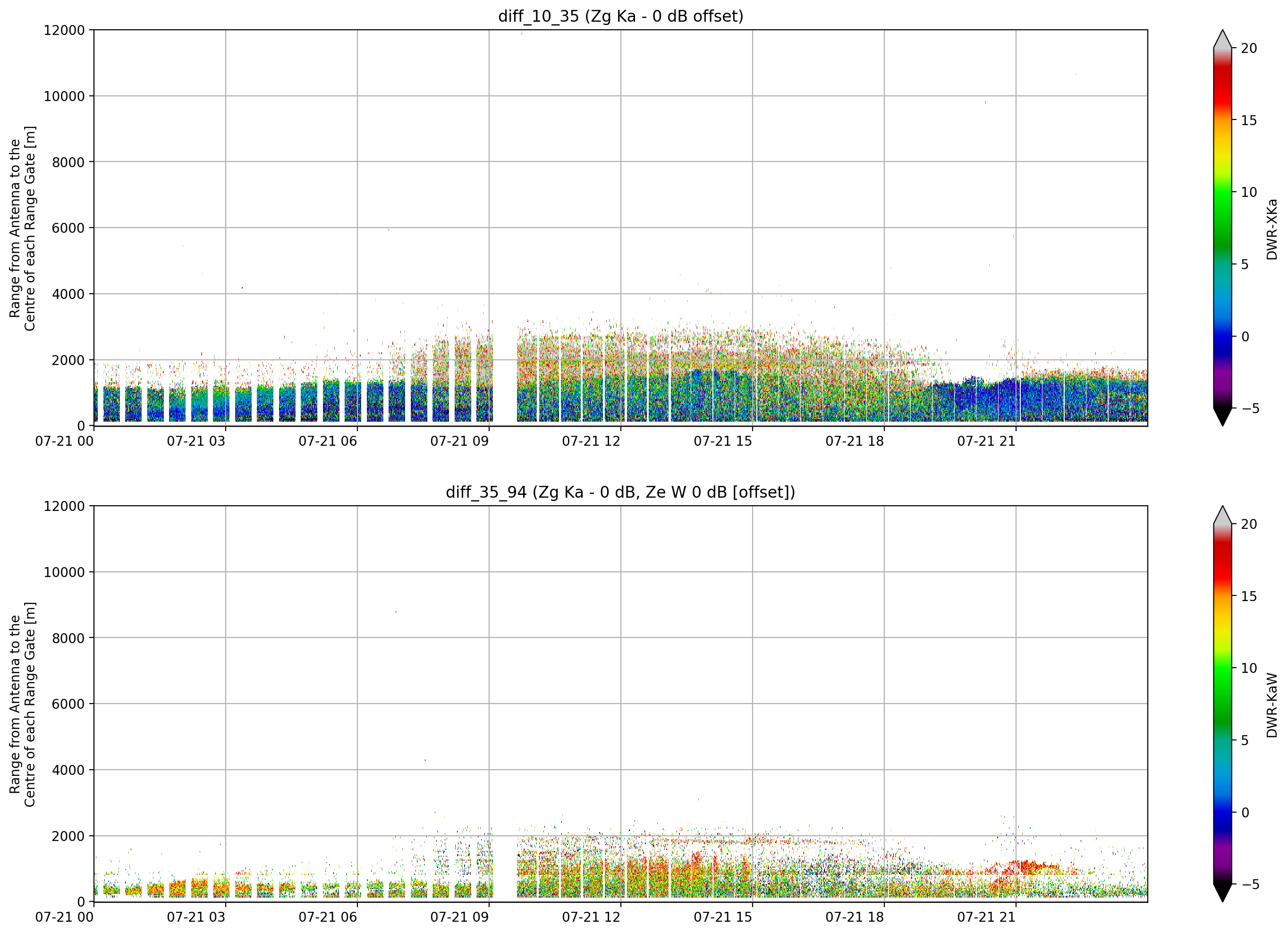Click "07-21 18" time label under top plot
Viewport: 1288px width, 934px height.
point(855,442)
